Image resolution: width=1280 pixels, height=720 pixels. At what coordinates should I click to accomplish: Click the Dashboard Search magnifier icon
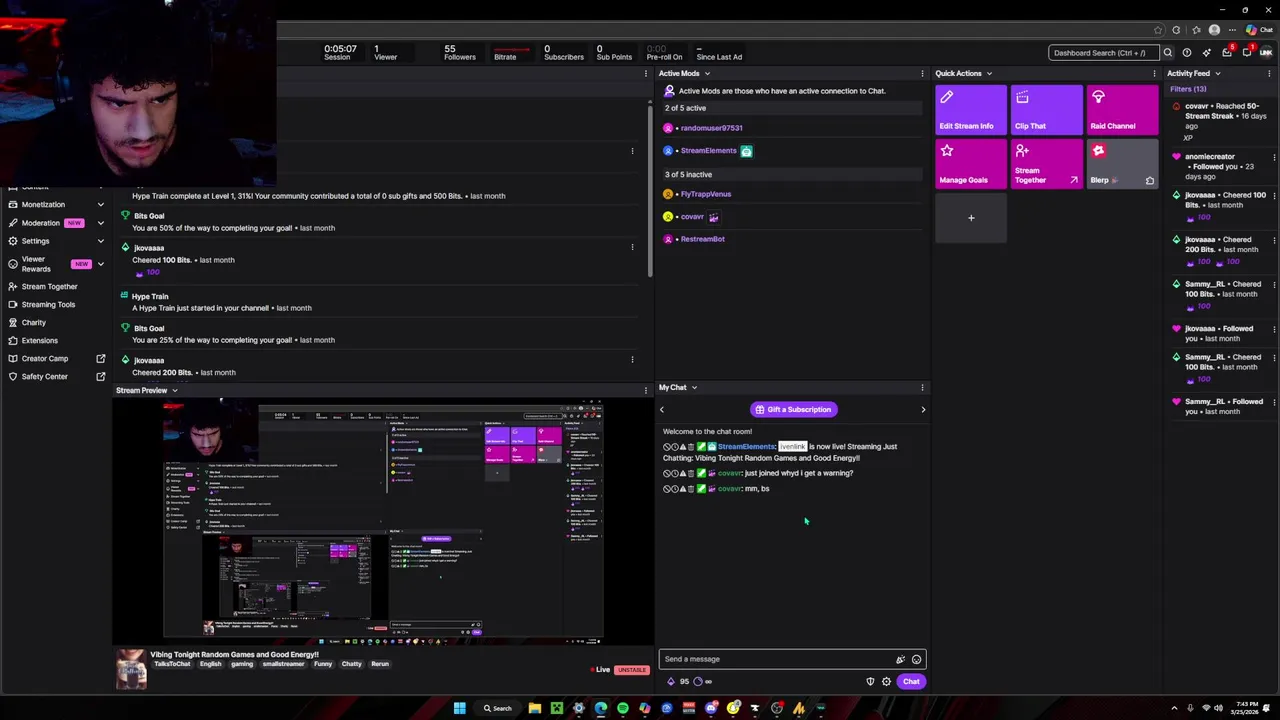1167,53
